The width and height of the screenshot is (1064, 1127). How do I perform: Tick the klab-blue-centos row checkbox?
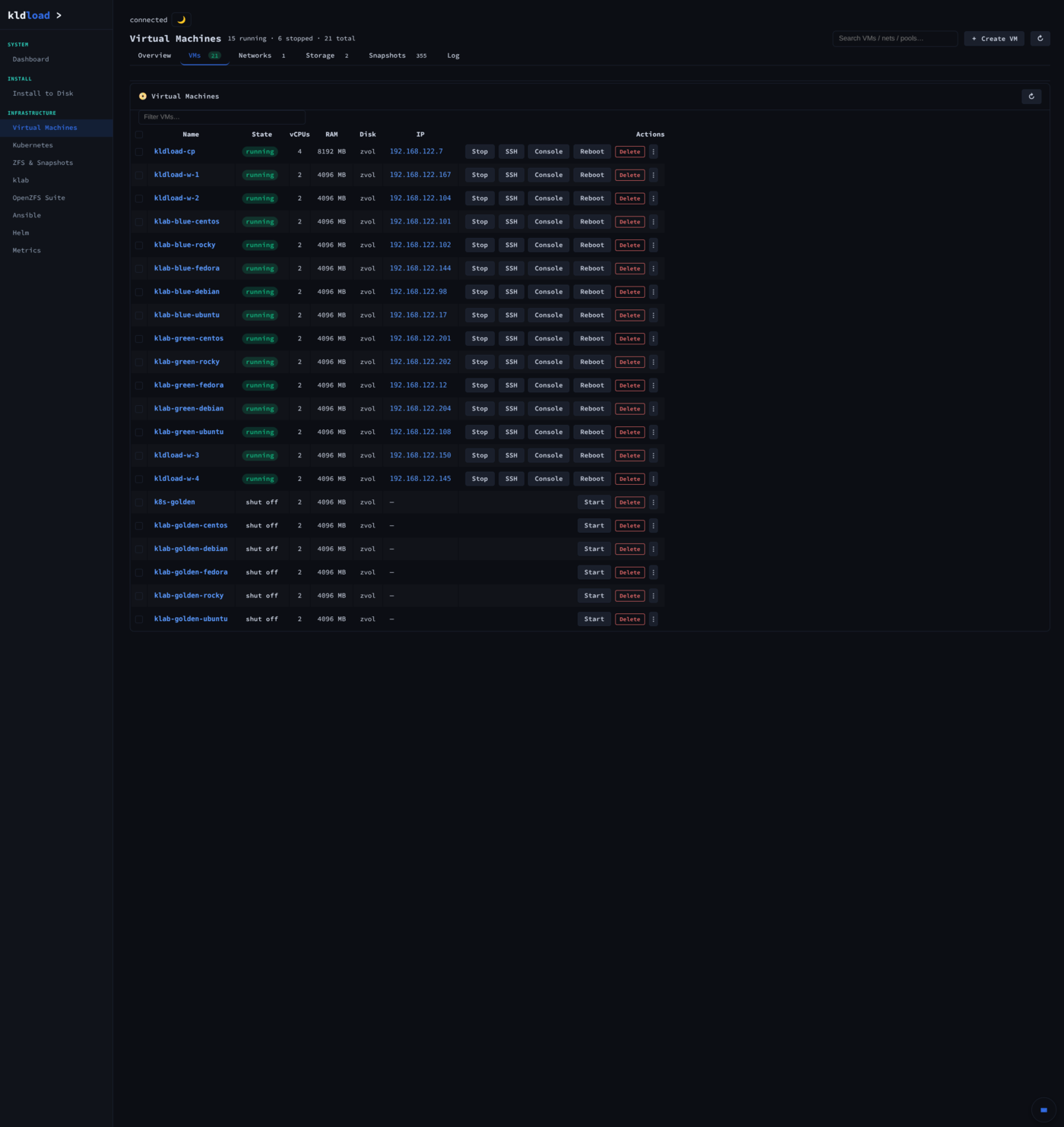[139, 222]
